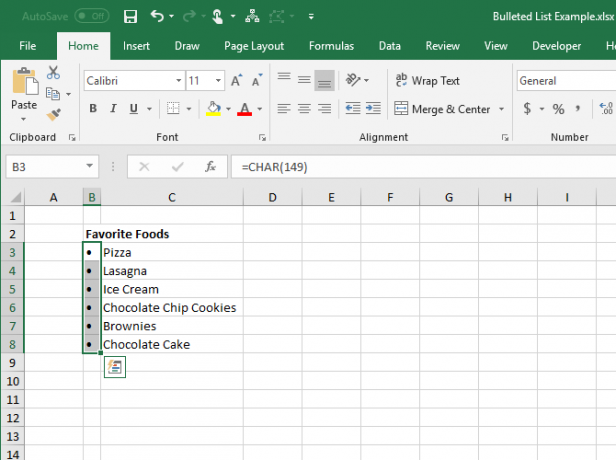Decrease font size with small A

(257, 81)
